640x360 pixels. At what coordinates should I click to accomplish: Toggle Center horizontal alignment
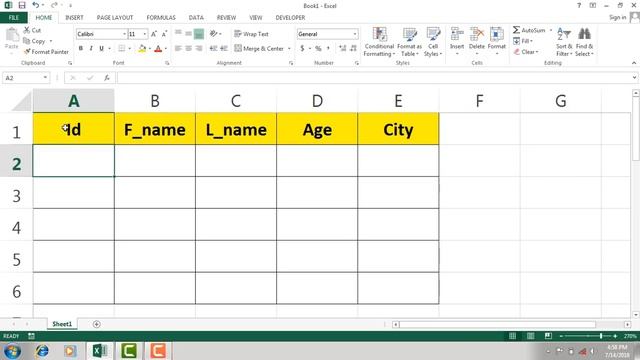(189, 48)
